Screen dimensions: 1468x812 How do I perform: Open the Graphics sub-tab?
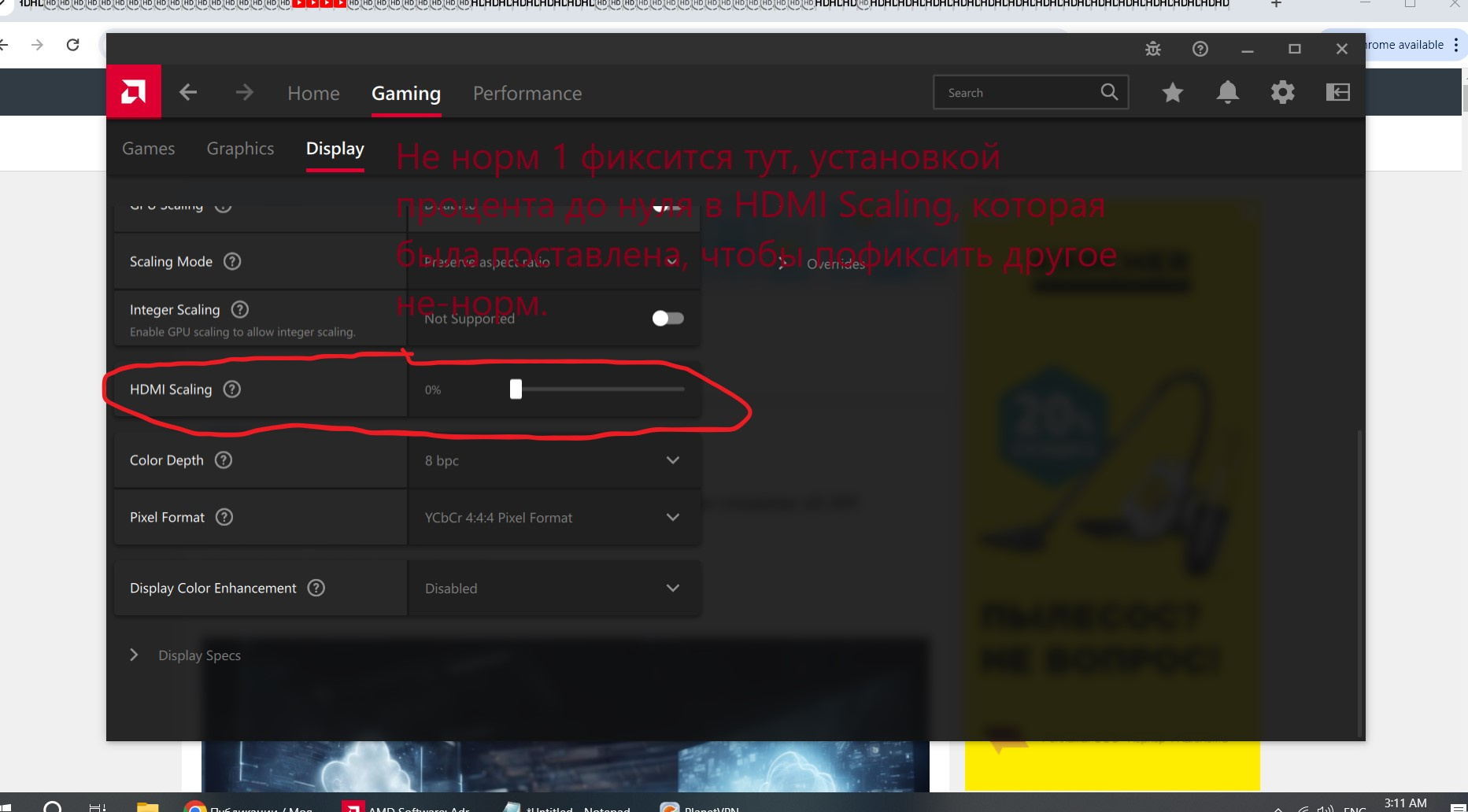240,149
